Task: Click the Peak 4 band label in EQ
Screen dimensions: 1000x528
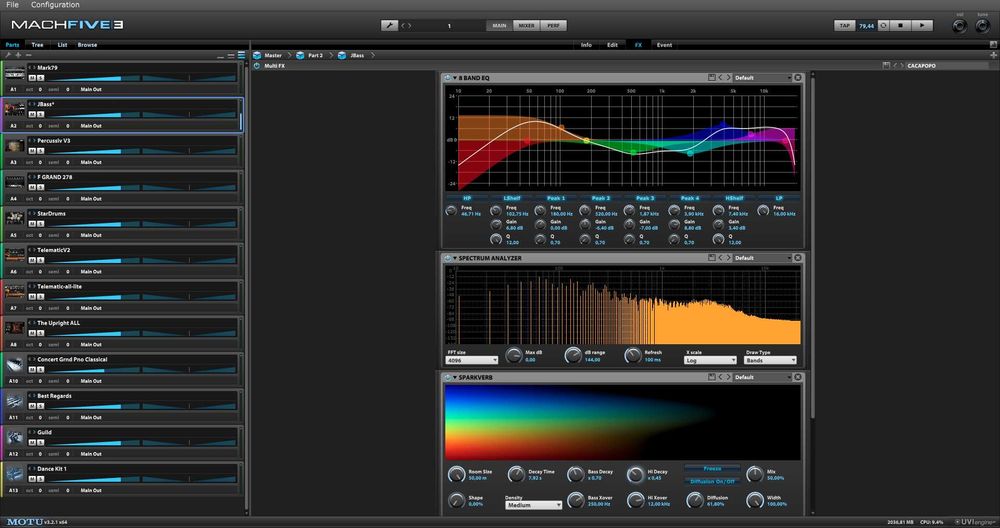Action: [x=689, y=198]
